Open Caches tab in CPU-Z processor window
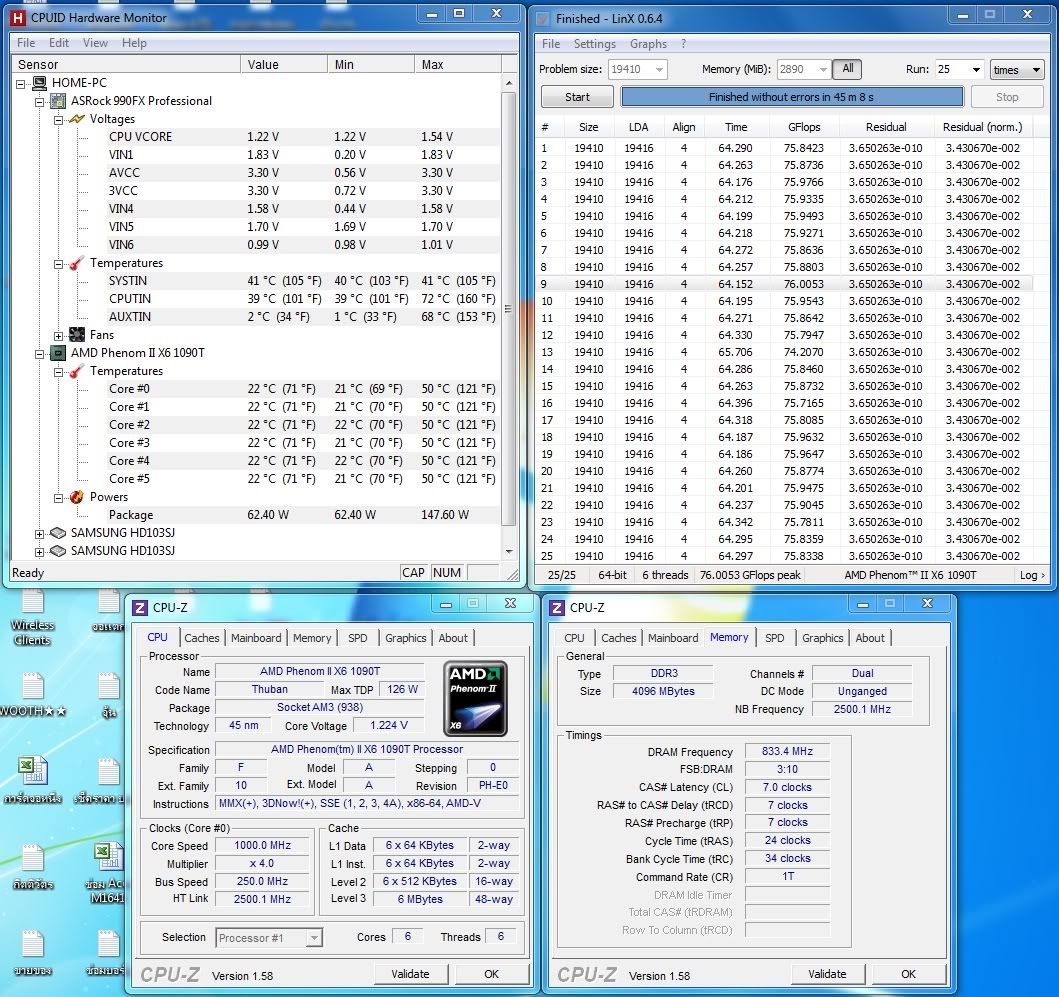 [x=201, y=638]
